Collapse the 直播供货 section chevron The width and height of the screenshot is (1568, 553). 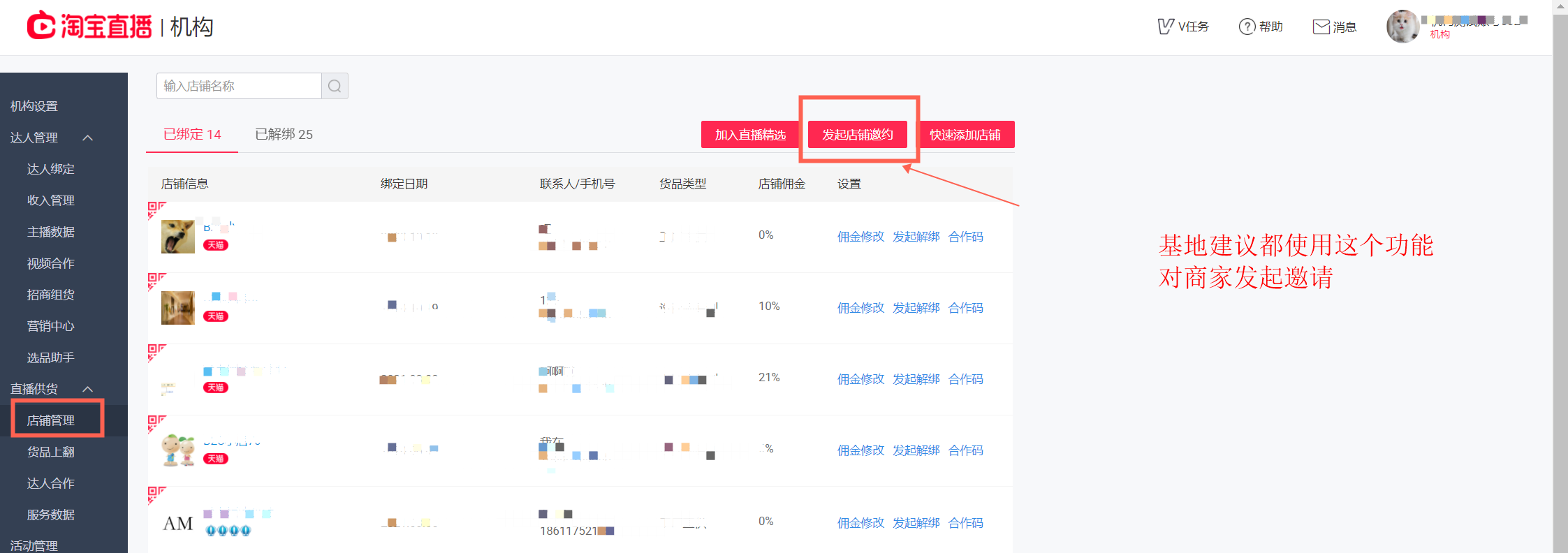pyautogui.click(x=88, y=389)
